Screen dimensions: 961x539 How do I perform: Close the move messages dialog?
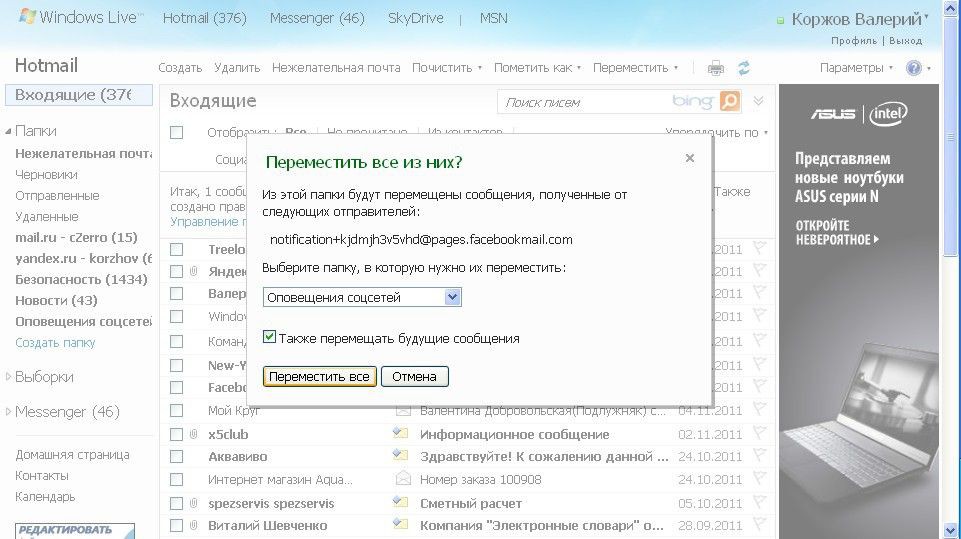pos(689,158)
